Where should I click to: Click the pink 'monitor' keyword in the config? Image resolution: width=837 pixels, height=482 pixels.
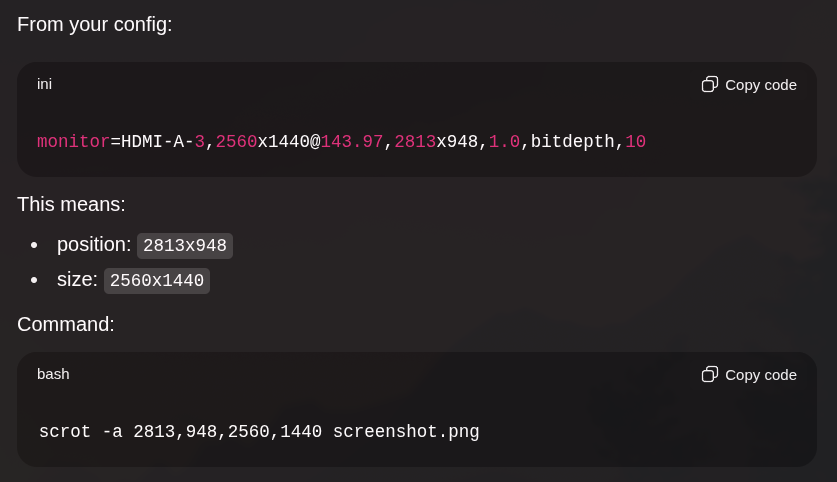pos(73,141)
